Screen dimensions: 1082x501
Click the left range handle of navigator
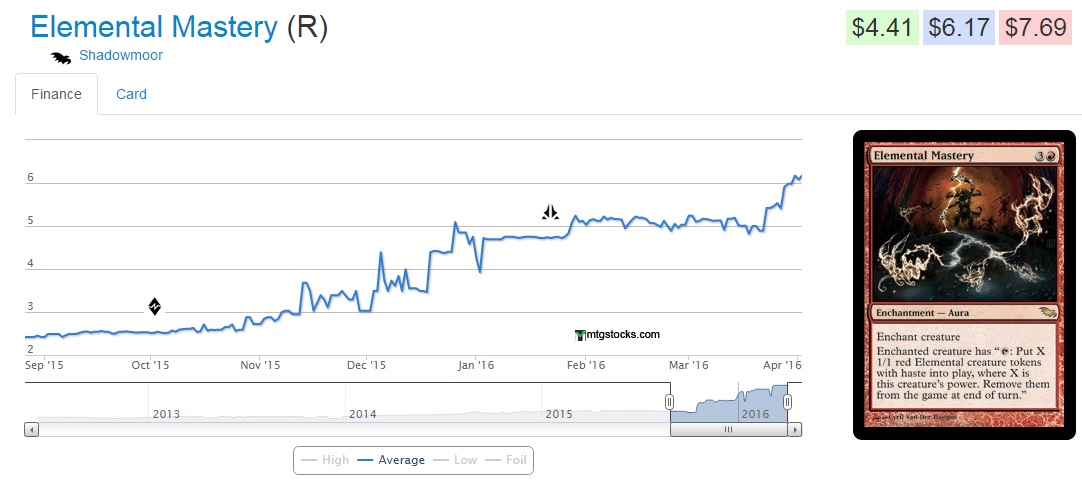point(670,402)
